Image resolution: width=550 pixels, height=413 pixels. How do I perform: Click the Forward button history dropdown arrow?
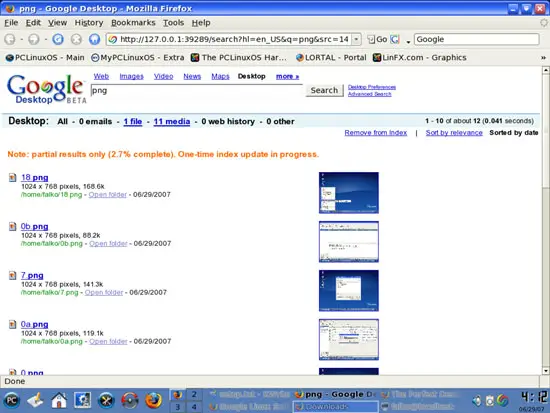tap(46, 39)
